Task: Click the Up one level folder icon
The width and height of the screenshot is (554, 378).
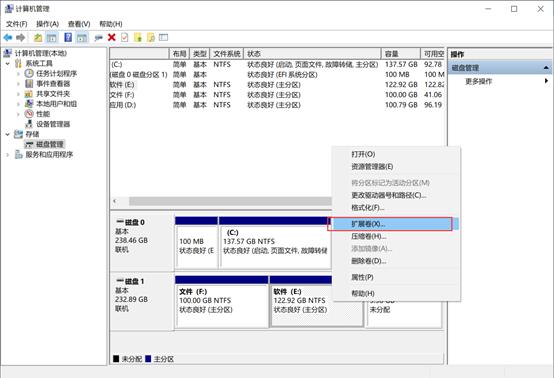Action: pos(38,37)
